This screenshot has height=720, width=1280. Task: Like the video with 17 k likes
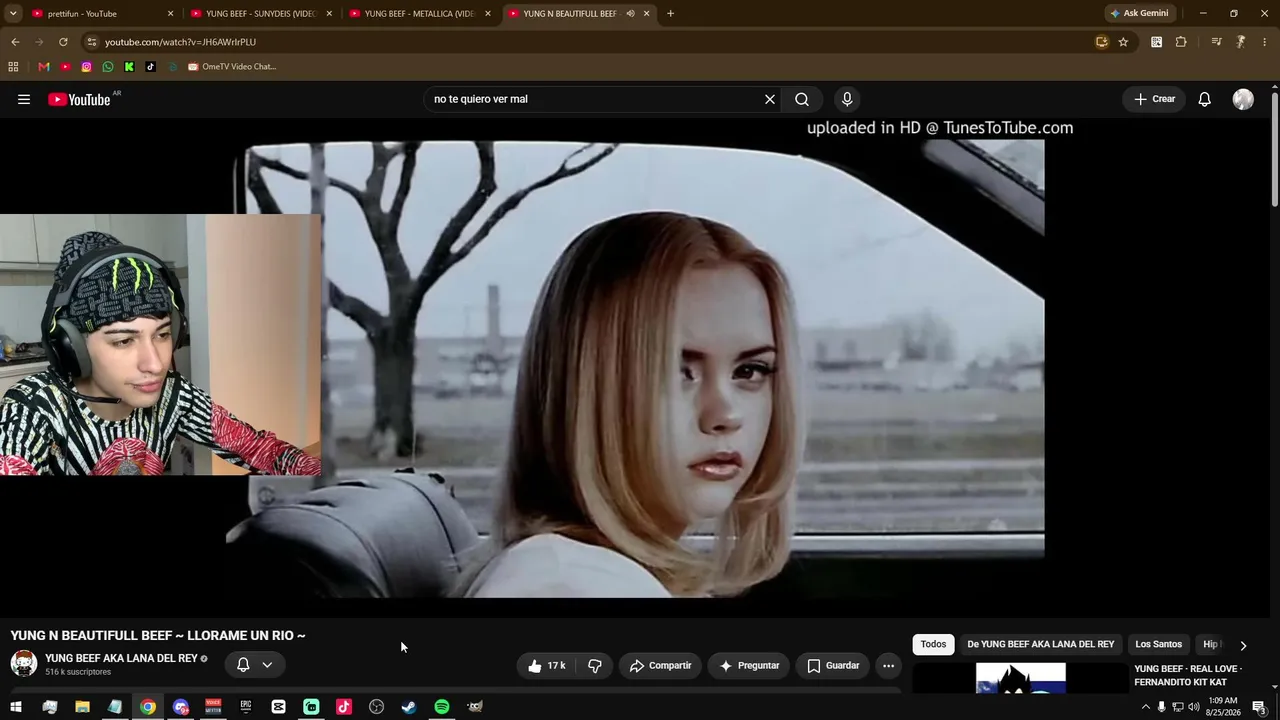pyautogui.click(x=547, y=666)
